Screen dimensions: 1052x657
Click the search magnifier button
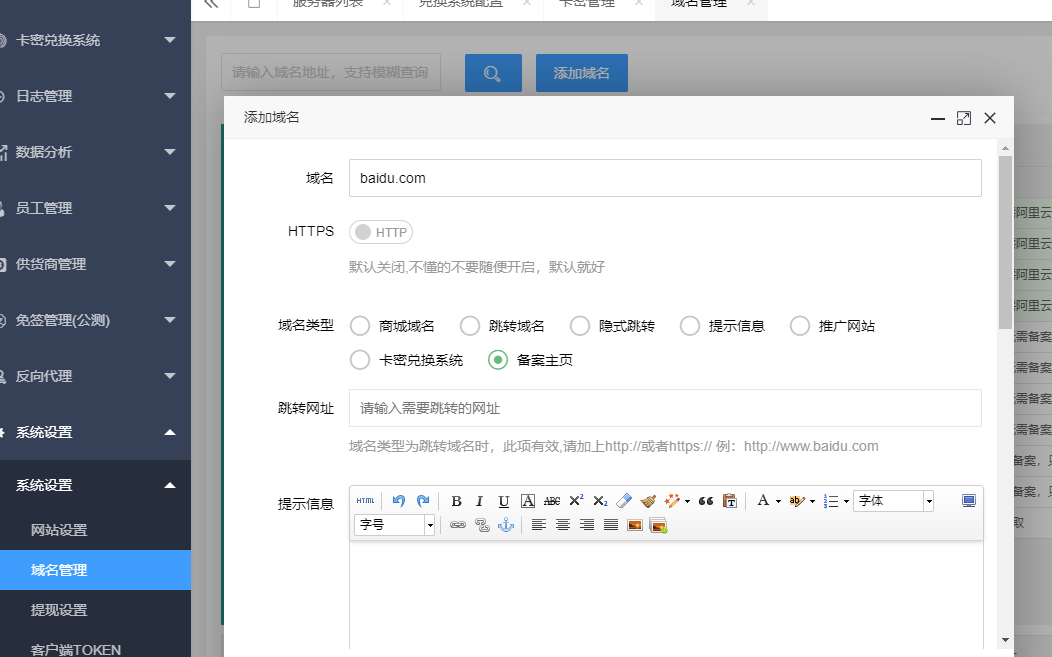pyautogui.click(x=493, y=73)
